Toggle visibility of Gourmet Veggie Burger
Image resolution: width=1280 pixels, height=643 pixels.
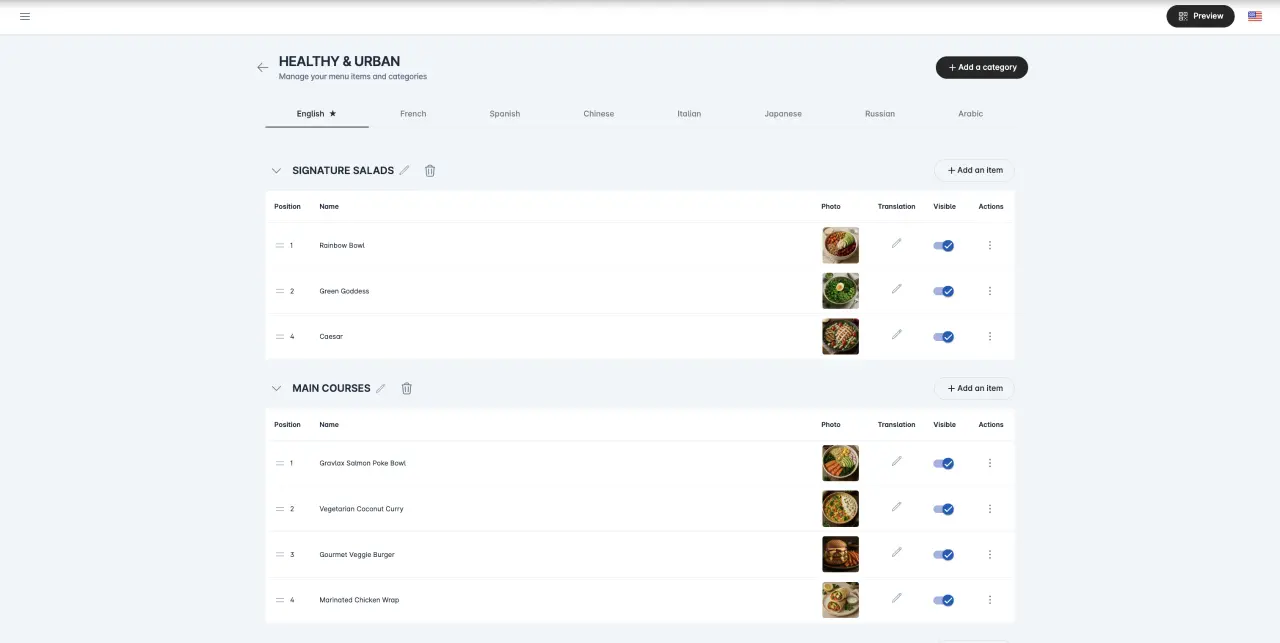(944, 555)
